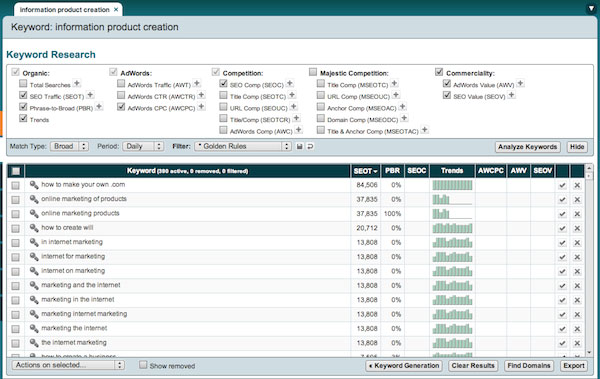The height and width of the screenshot is (379, 600).
Task: Reset the filter using the return arrow icon
Action: point(310,146)
